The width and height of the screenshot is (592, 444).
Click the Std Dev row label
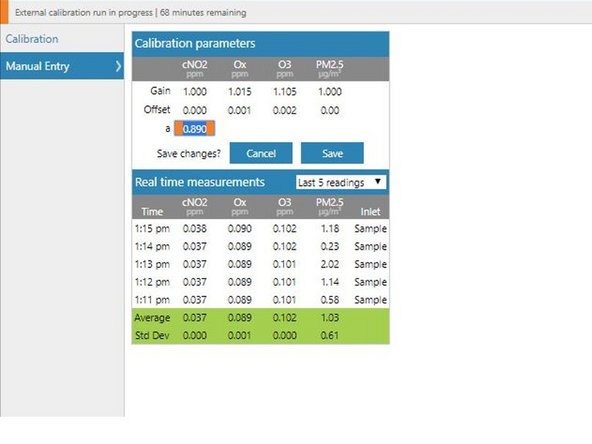pyautogui.click(x=152, y=335)
